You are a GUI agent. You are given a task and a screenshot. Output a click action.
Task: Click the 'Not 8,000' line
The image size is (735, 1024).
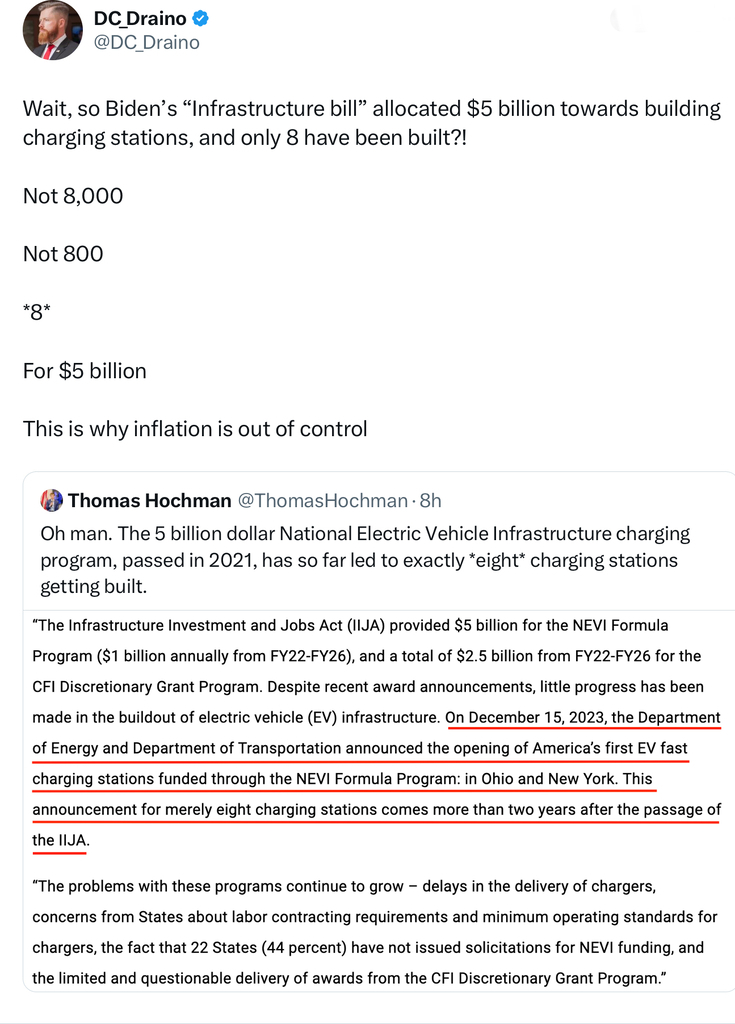tap(73, 196)
